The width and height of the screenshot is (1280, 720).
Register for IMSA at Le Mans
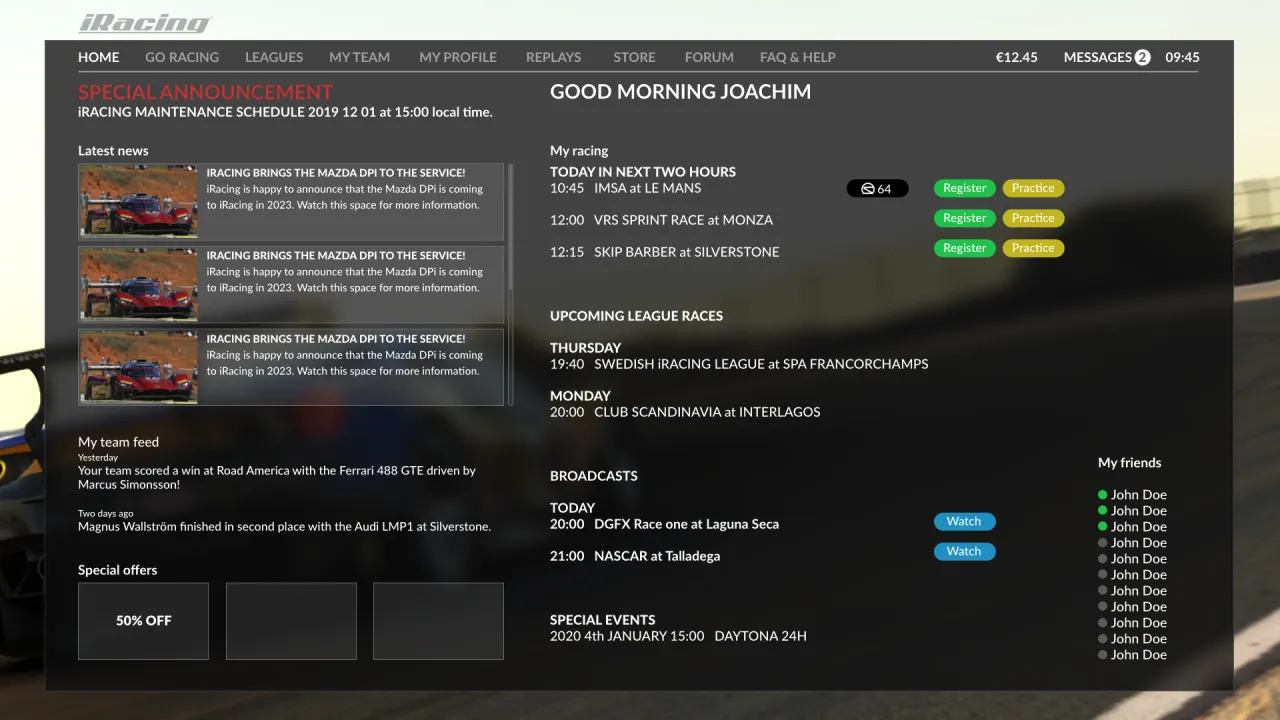tap(964, 188)
